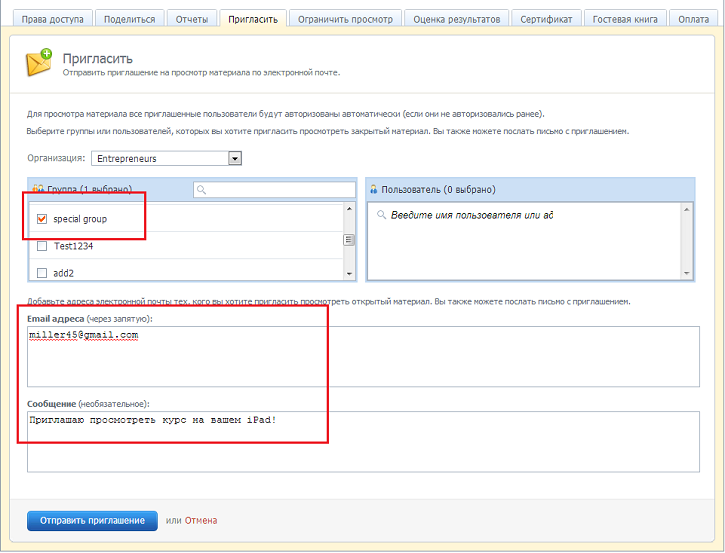Select the Пригласить tab
The height and width of the screenshot is (553, 725).
tap(253, 19)
